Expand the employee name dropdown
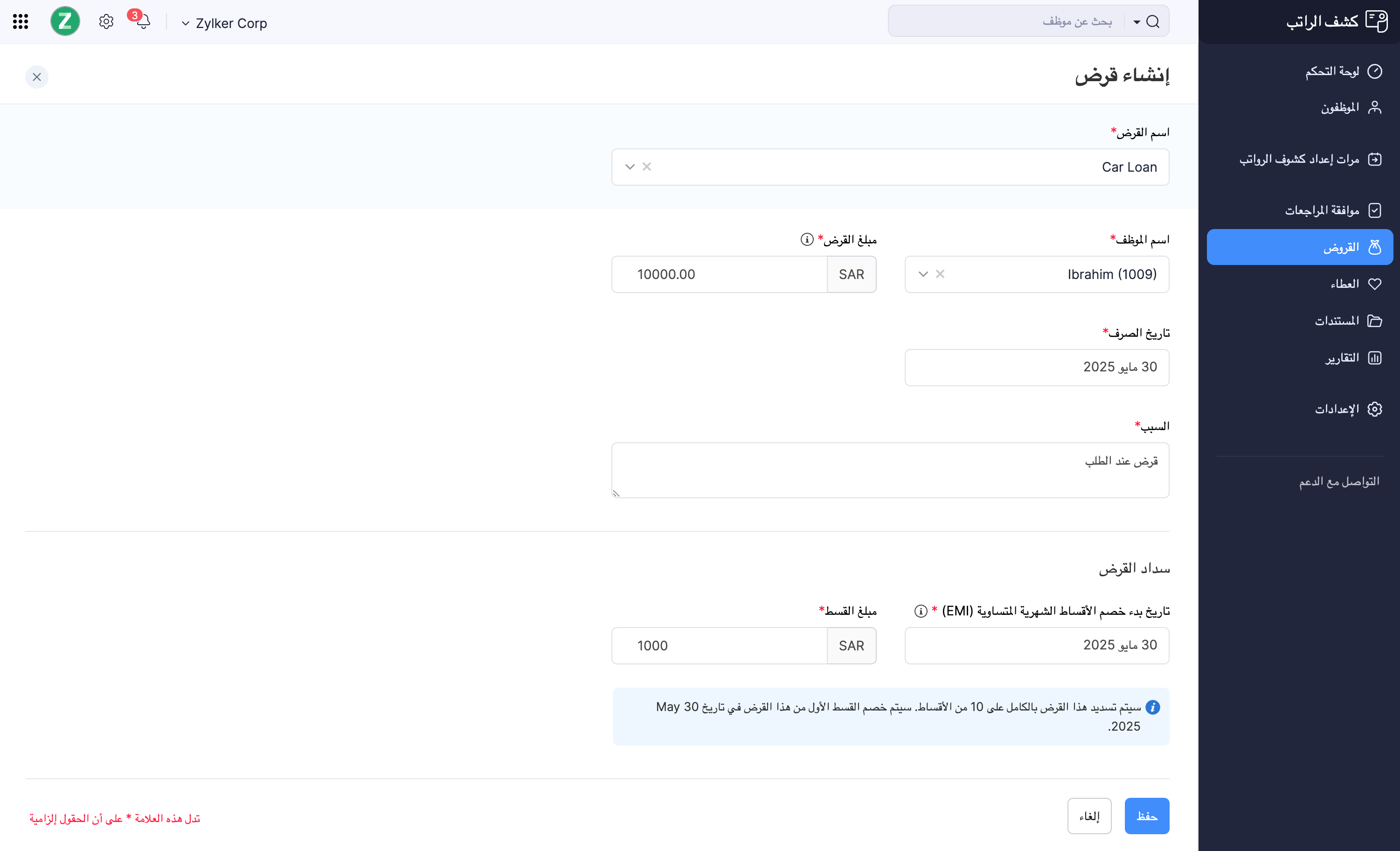Image resolution: width=1400 pixels, height=851 pixels. click(x=923, y=274)
